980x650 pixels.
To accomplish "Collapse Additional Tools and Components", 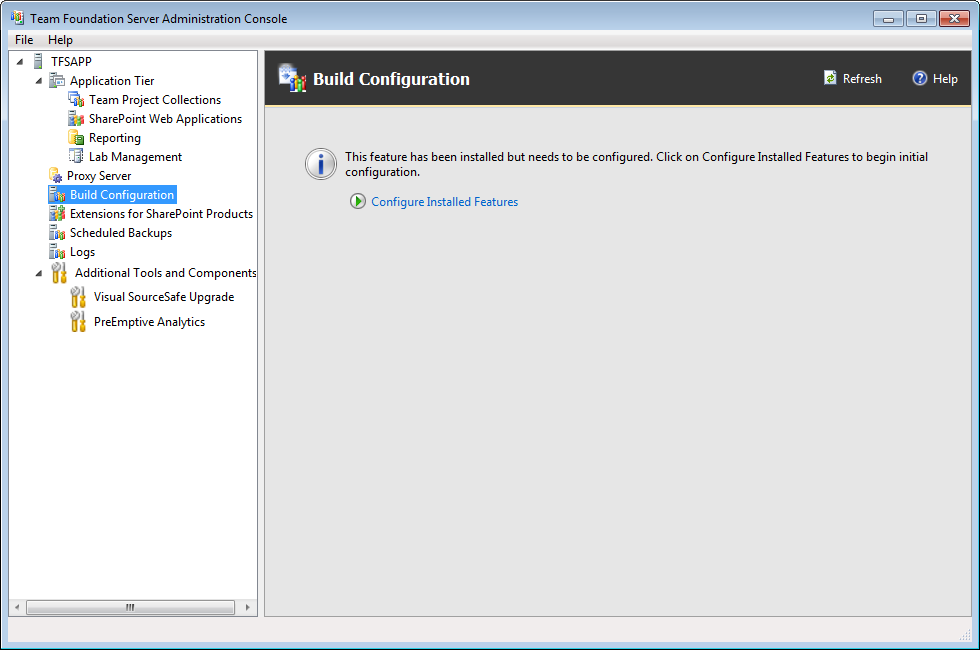I will [x=38, y=272].
